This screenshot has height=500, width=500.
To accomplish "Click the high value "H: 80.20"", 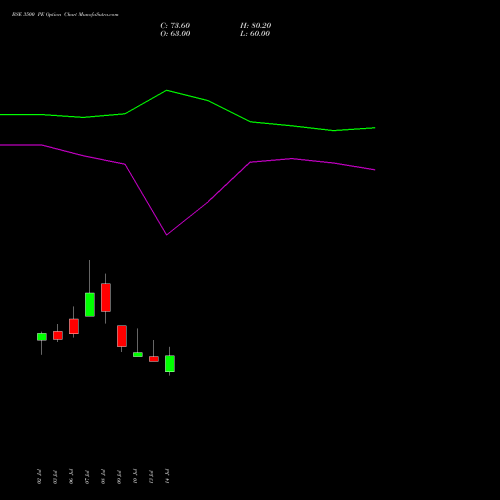I will (256, 26).
